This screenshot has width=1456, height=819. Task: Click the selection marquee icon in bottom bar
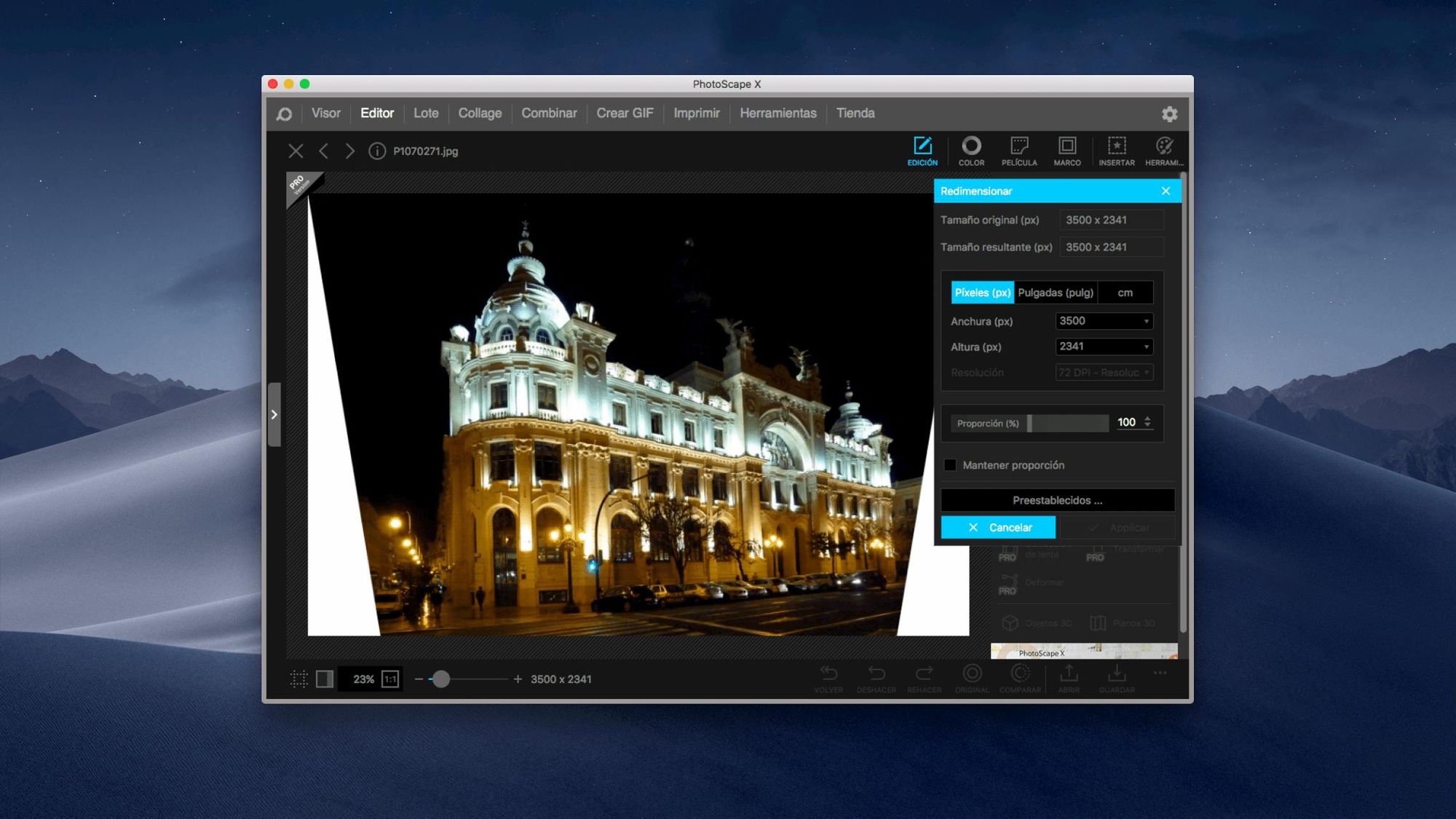coord(298,679)
